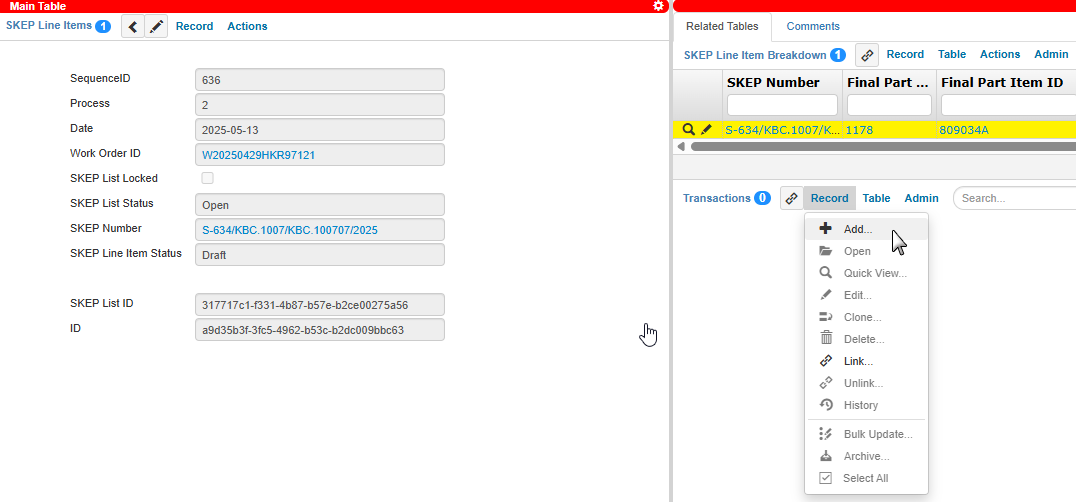Click the plus icon next to Add

point(826,229)
